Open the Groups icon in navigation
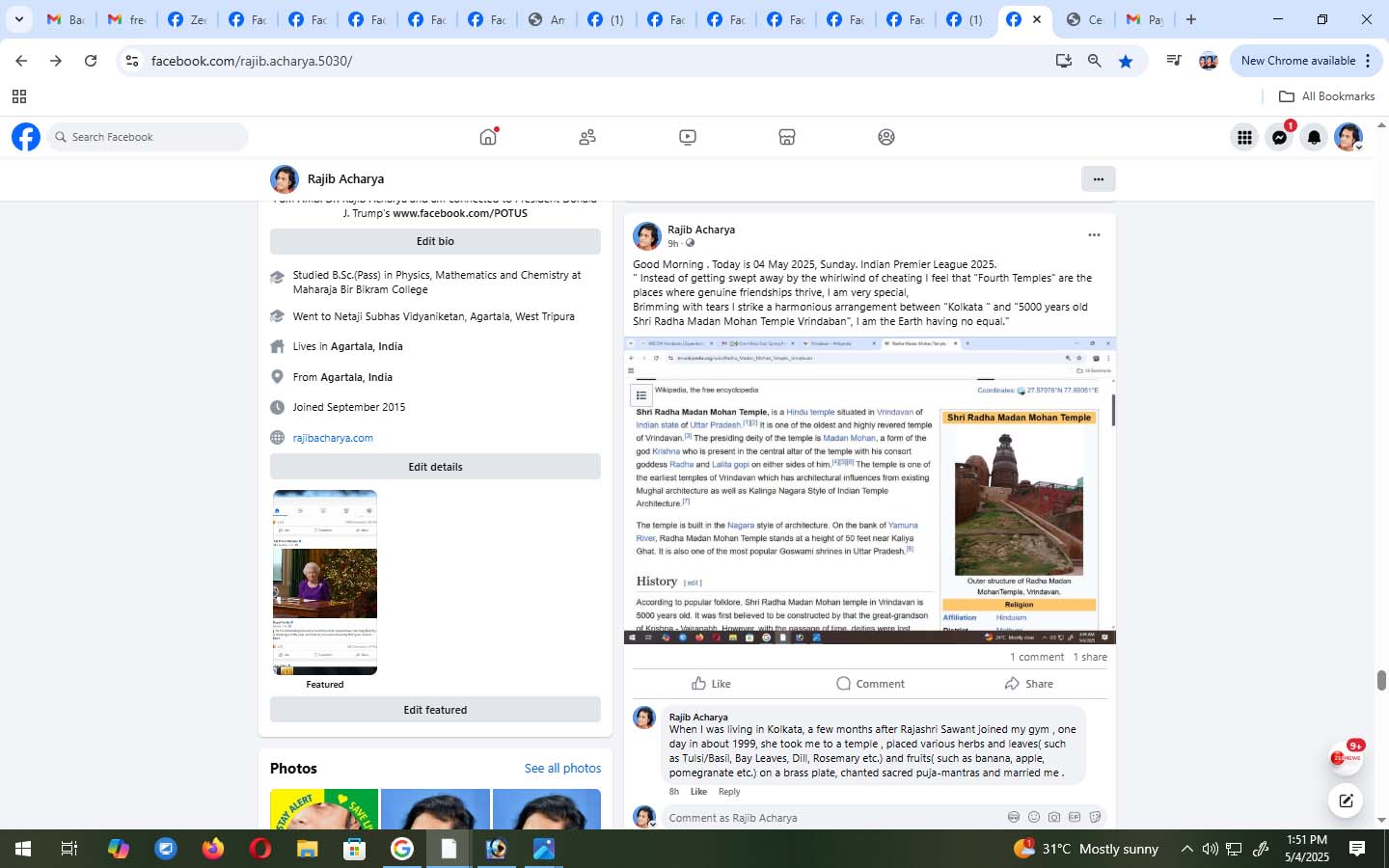The width and height of the screenshot is (1389, 868). click(x=886, y=137)
